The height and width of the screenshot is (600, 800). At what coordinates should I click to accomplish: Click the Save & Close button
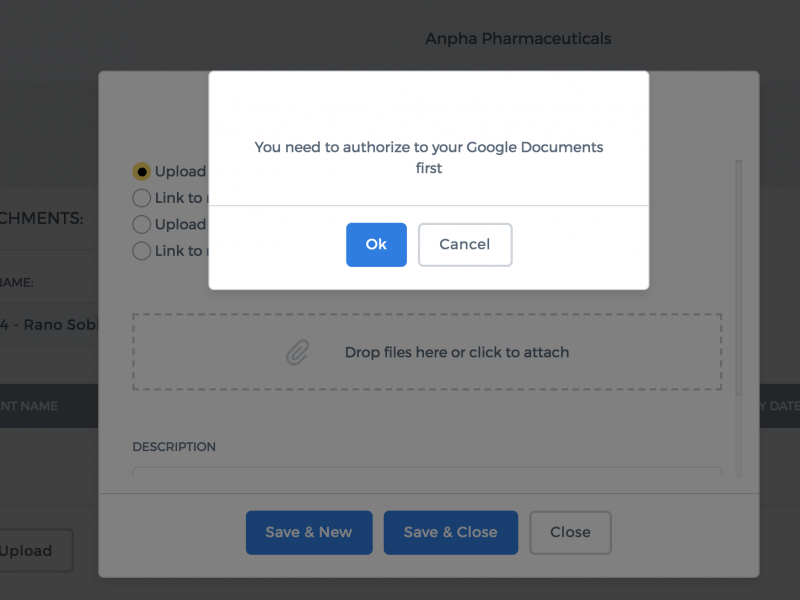[451, 532]
